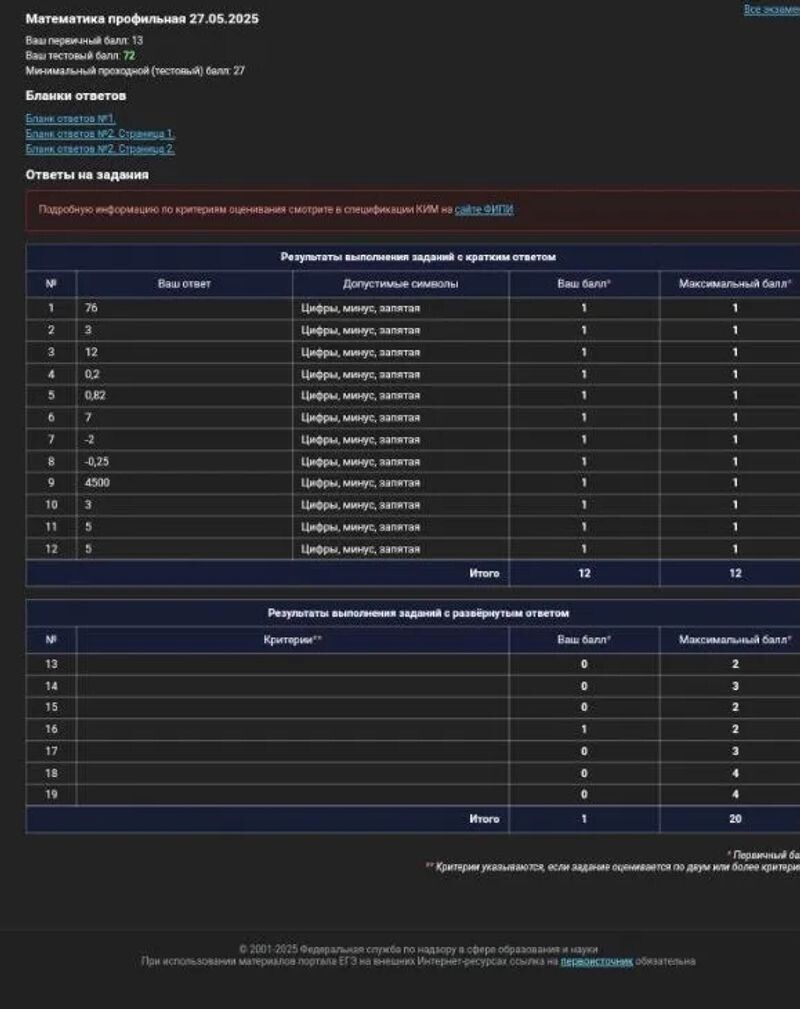800x1009 pixels.
Task: Click the 'Все экзамены' link at top right
Action: pos(771,9)
